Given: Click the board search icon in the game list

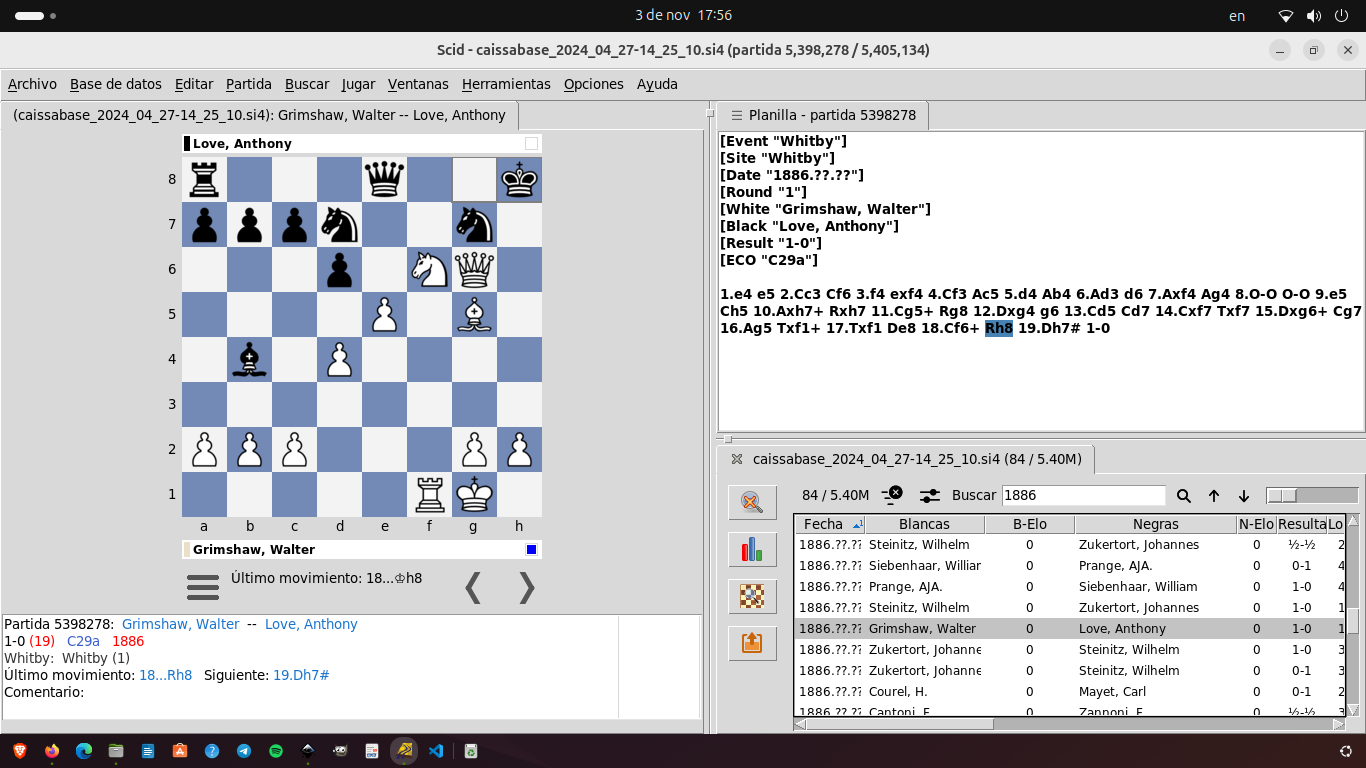Looking at the screenshot, I should coord(752,596).
